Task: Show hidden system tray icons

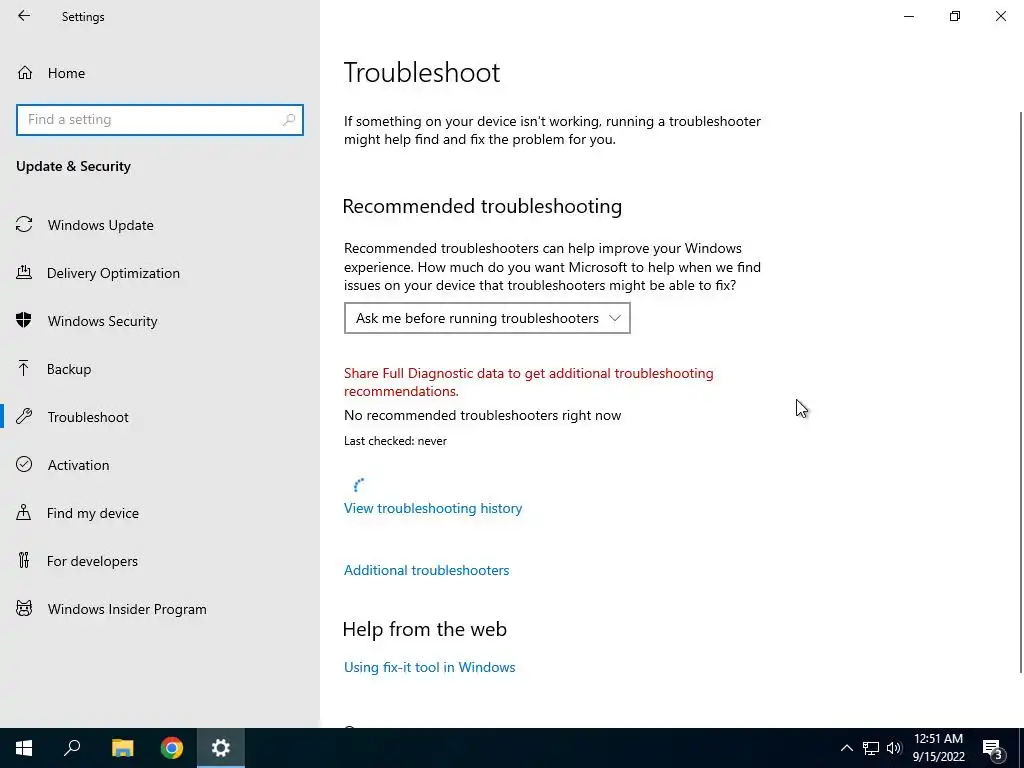Action: [x=846, y=748]
